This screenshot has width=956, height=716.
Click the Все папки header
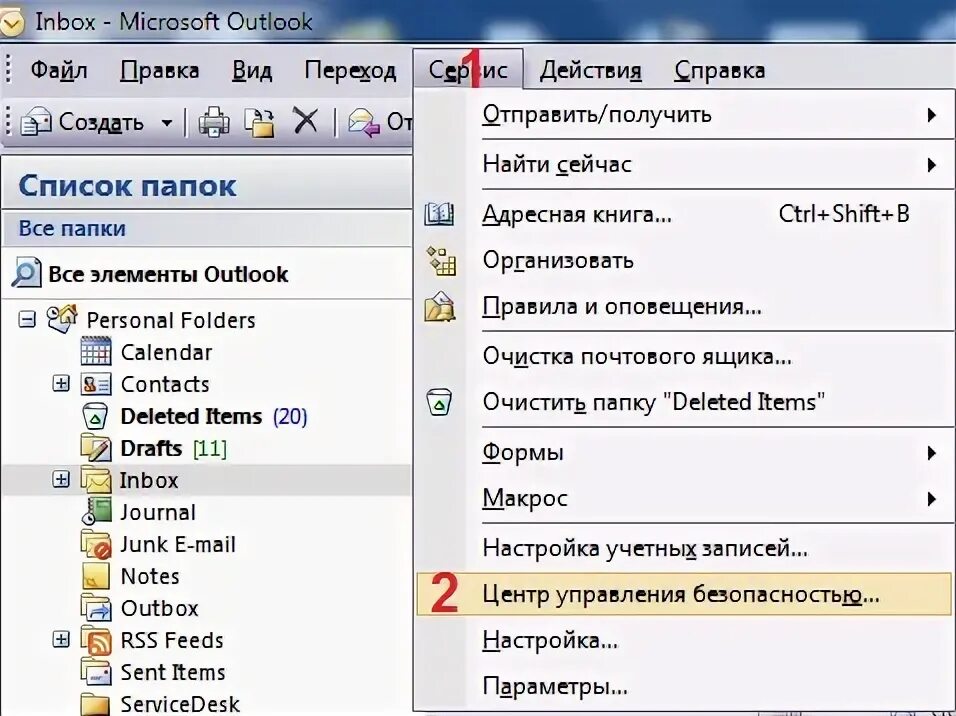coord(207,228)
